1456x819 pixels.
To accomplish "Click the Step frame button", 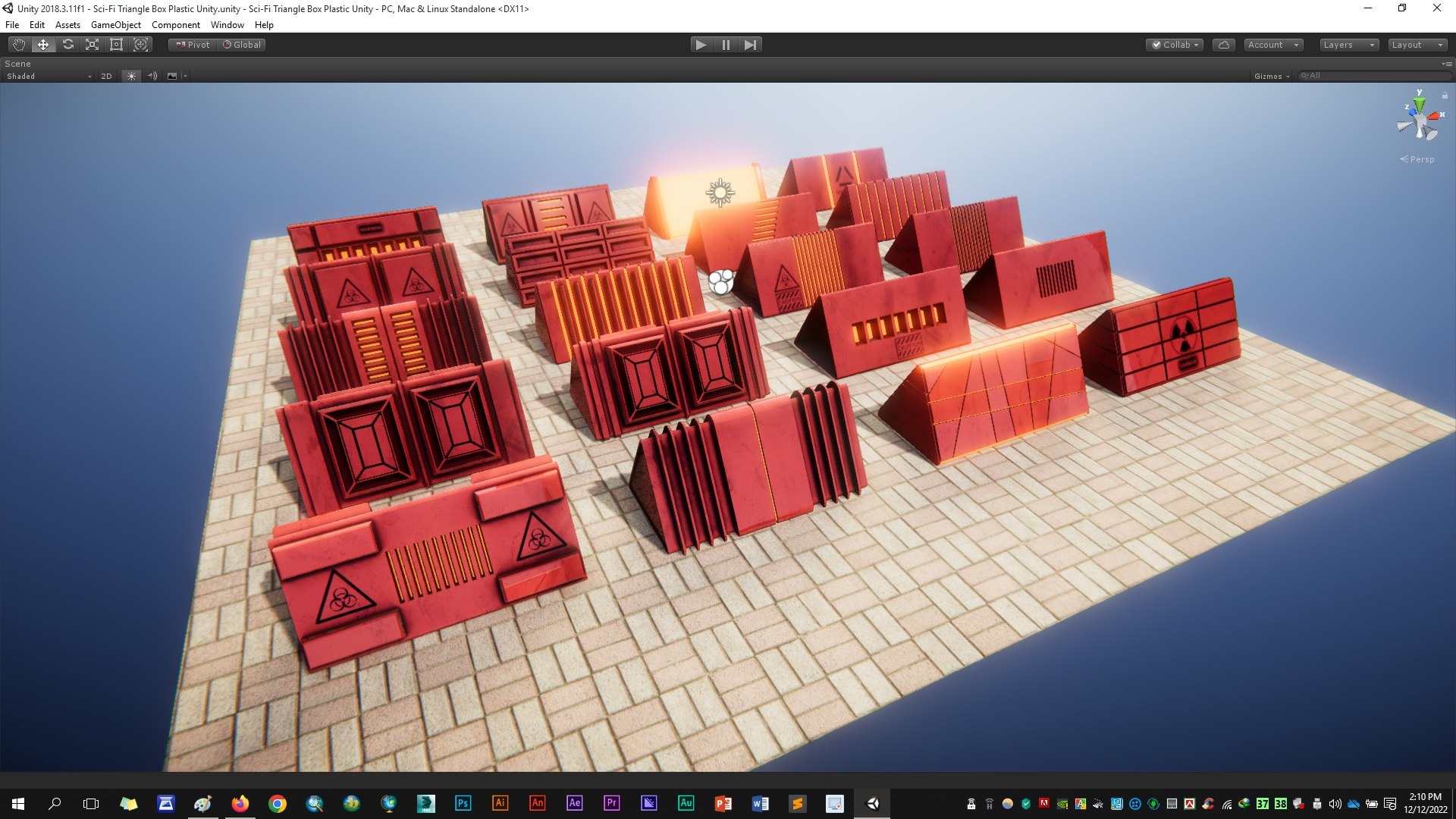I will [x=750, y=45].
